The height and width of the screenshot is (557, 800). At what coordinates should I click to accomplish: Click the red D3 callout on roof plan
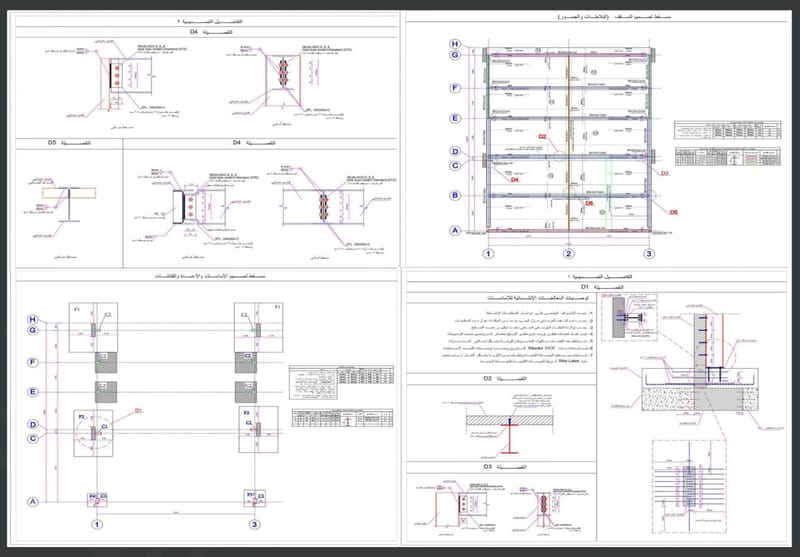[x=665, y=173]
